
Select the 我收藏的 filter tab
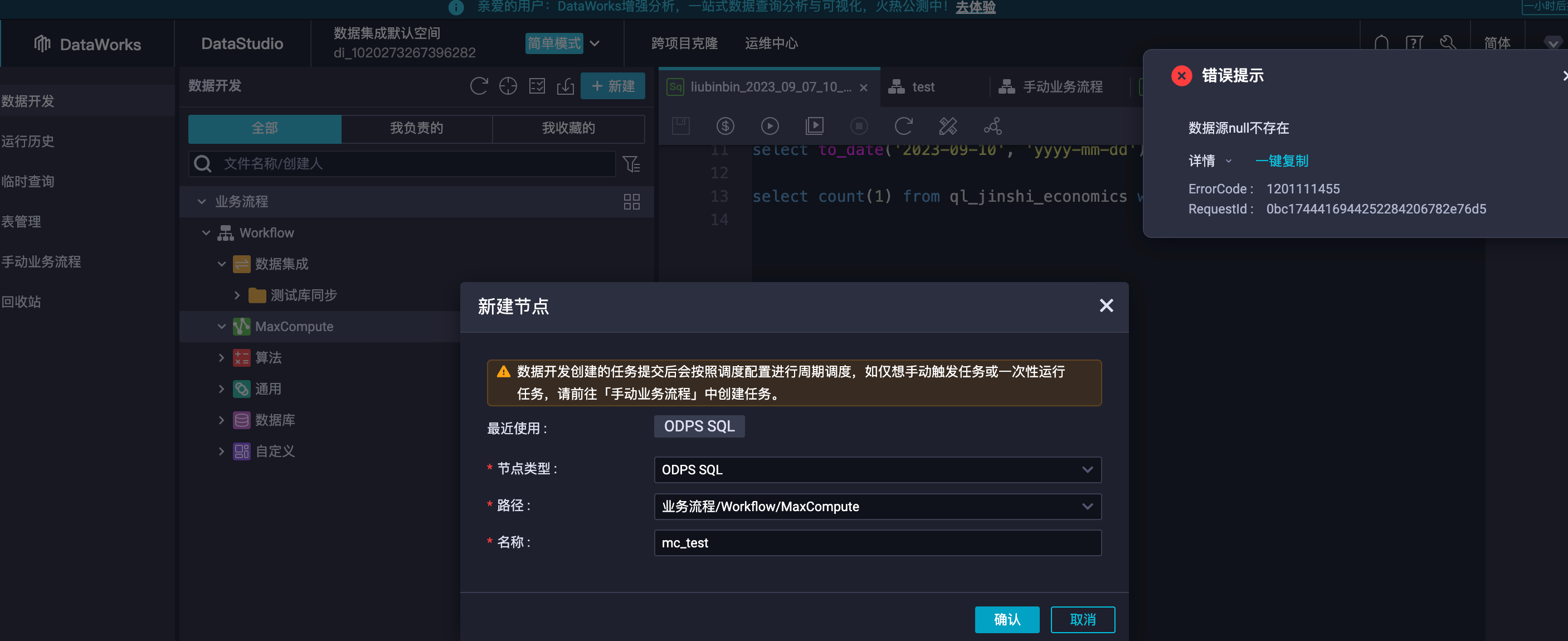[568, 128]
